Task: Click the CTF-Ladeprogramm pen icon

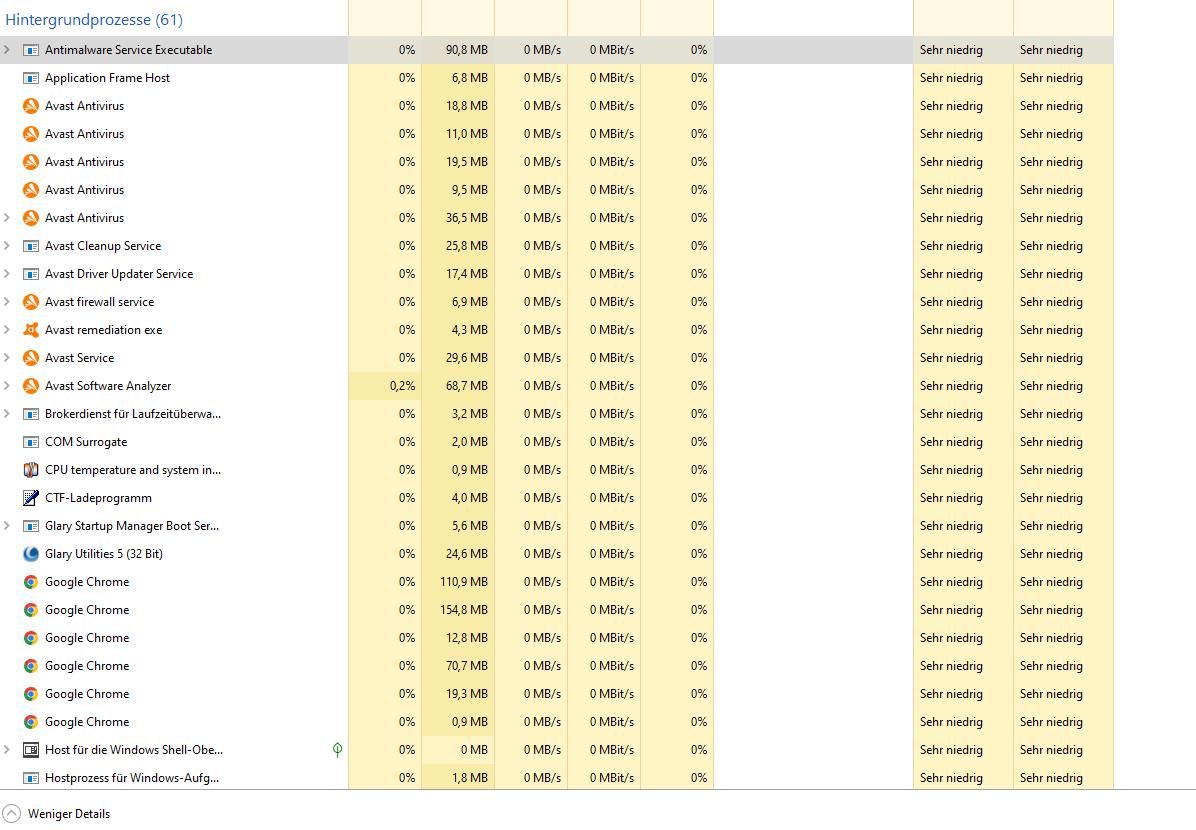Action: coord(31,498)
